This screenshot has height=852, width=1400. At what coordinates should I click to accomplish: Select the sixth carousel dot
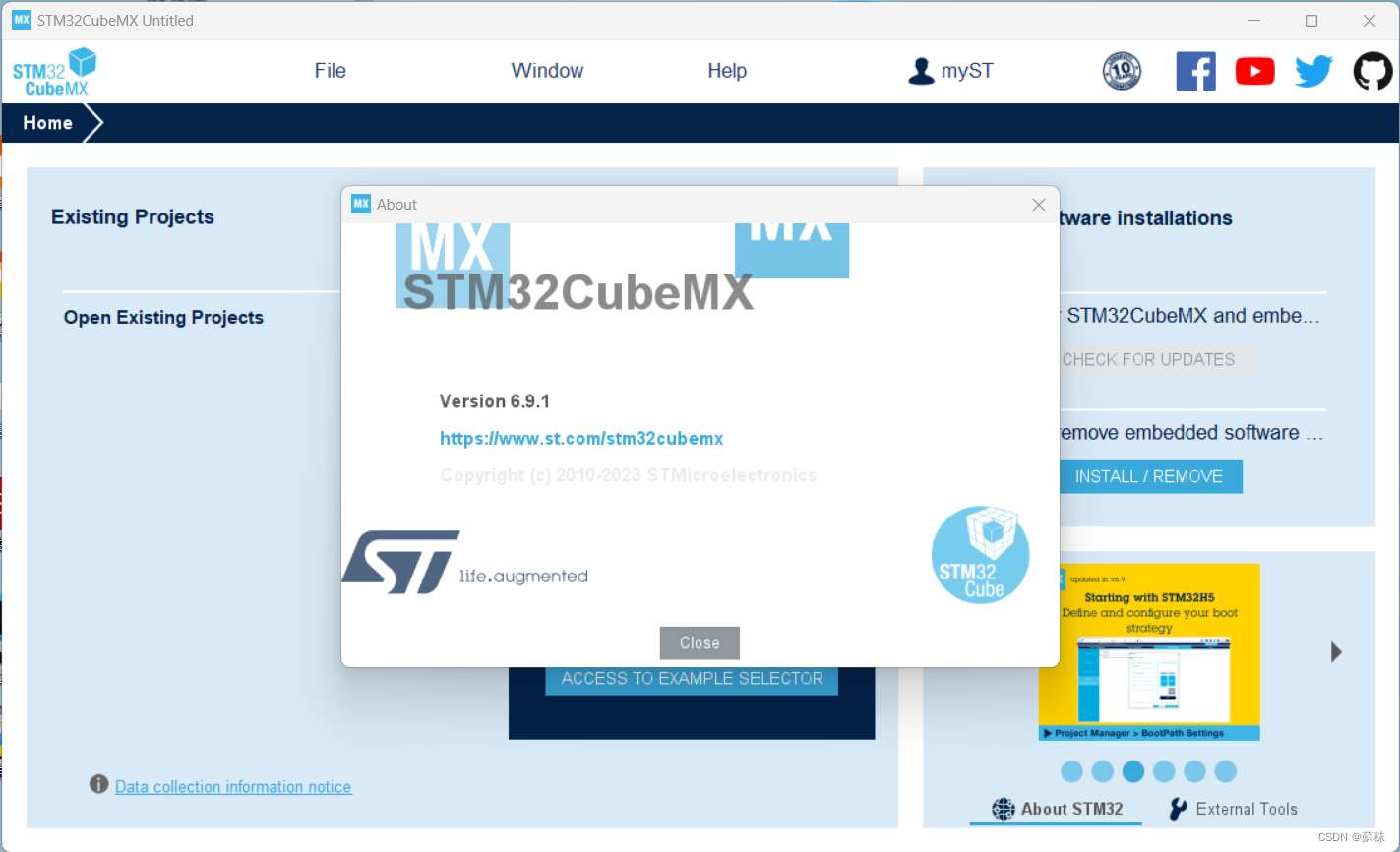pos(1225,771)
